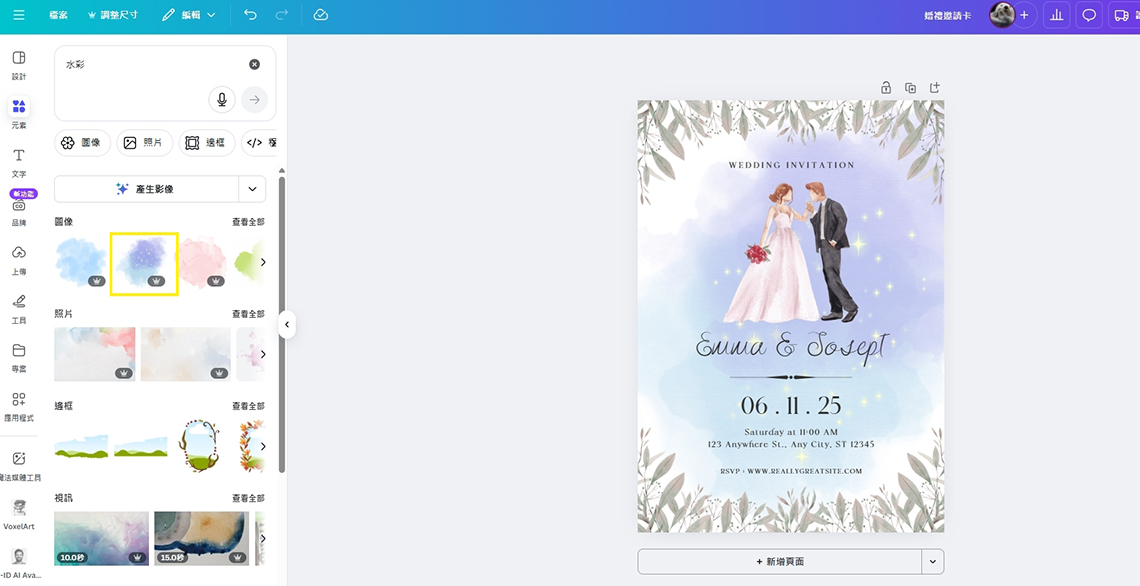Click the 新增頁面 add page button
Screen dimensions: 1140x586
[779, 561]
